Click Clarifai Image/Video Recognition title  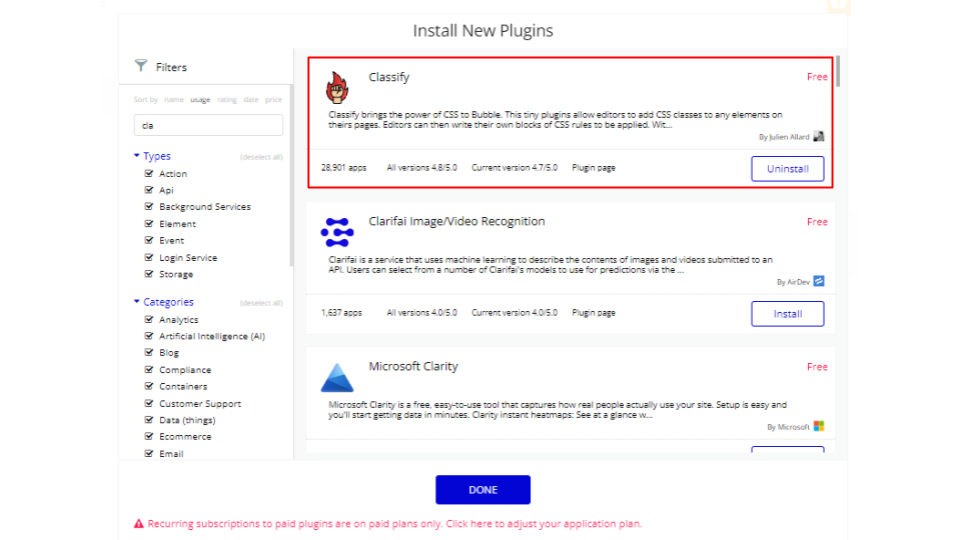(x=457, y=221)
